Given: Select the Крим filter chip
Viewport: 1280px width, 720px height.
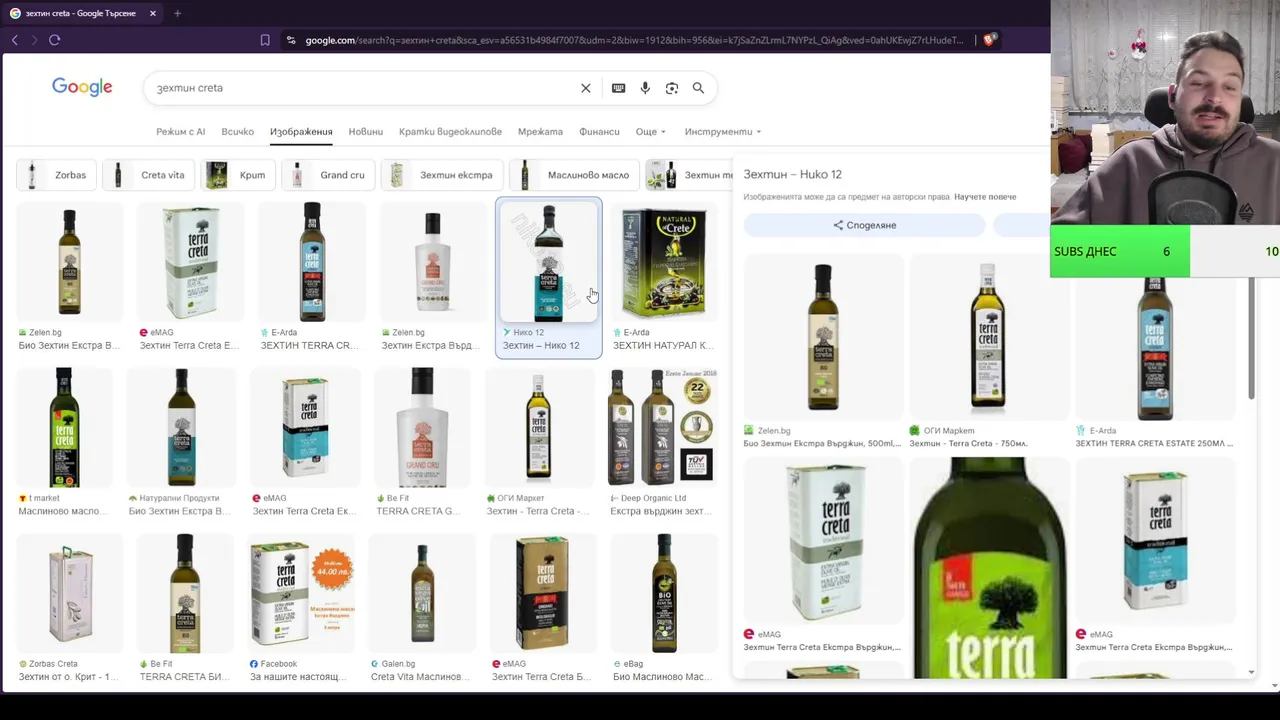Looking at the screenshot, I should pyautogui.click(x=238, y=175).
